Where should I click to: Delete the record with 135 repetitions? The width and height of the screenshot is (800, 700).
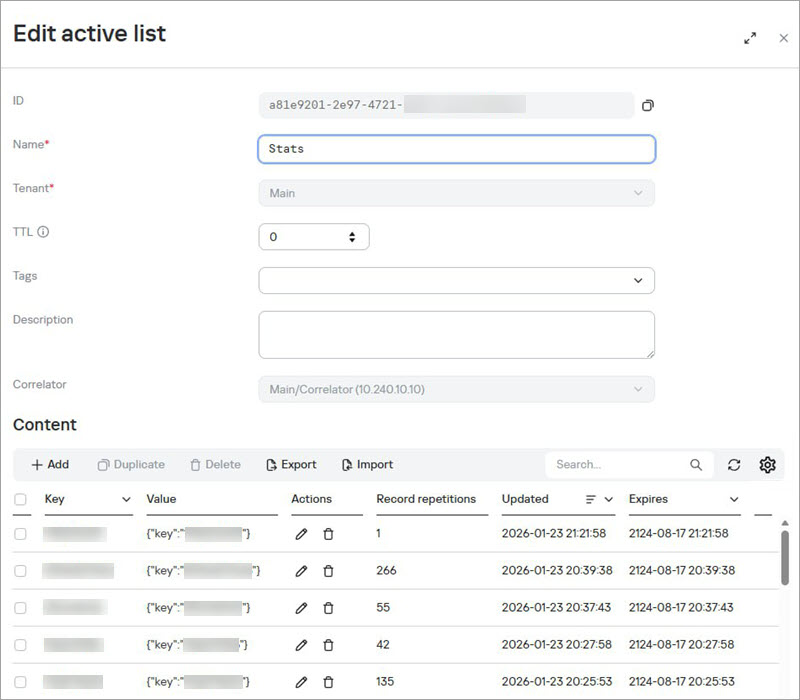point(328,682)
